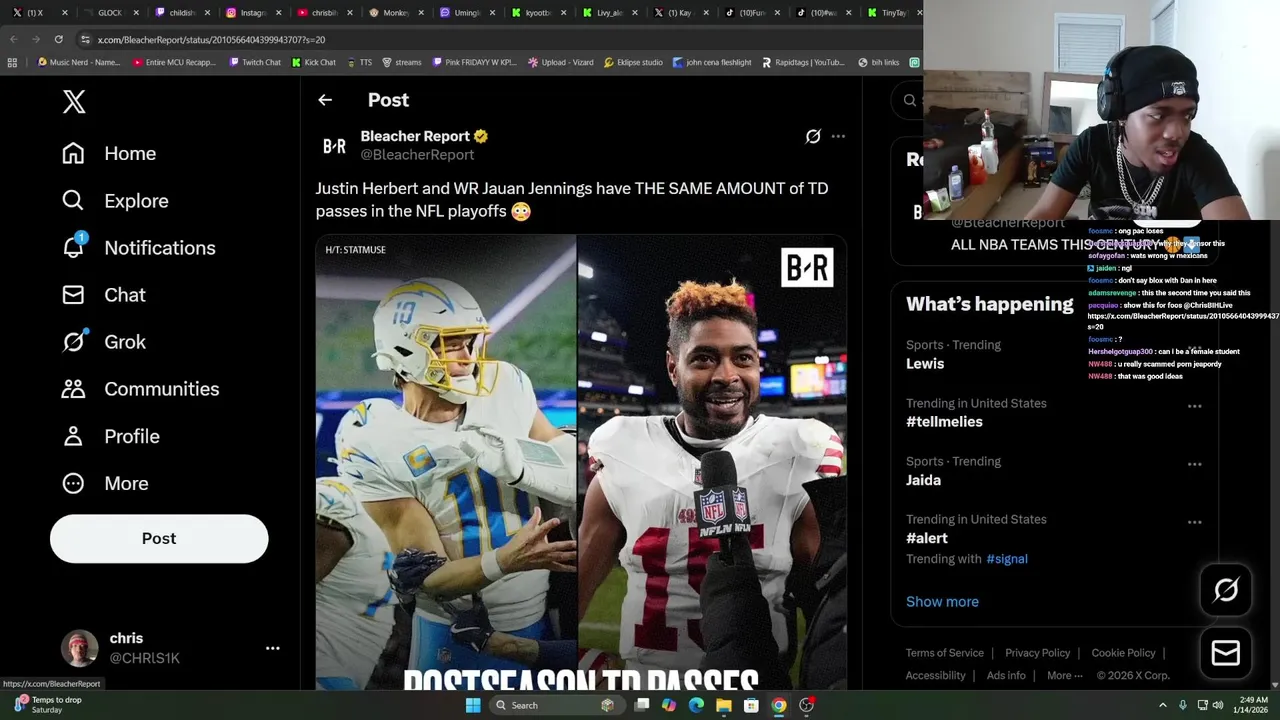Switch to the GLOCK browser tab
The height and width of the screenshot is (720, 1280).
(110, 13)
